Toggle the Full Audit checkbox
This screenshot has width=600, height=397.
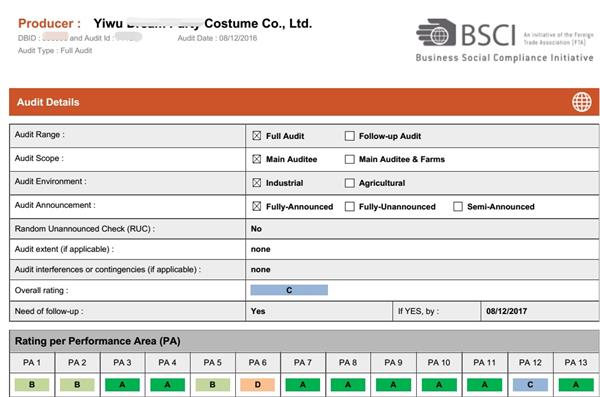[256, 136]
